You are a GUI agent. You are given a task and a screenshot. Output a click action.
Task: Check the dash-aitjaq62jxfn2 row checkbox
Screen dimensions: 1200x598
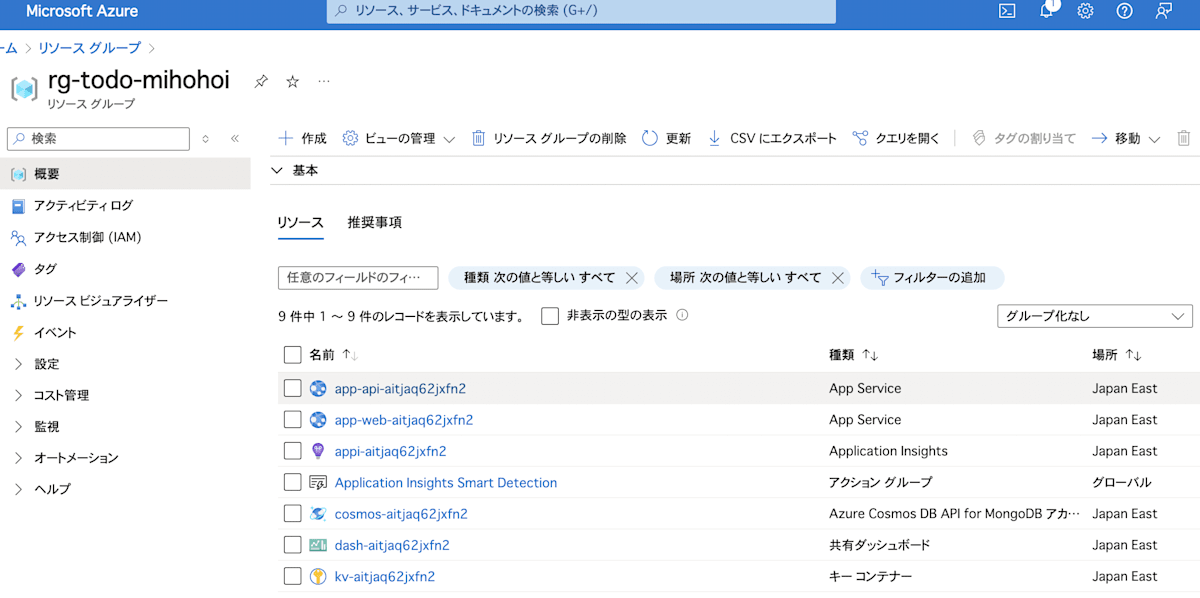[292, 545]
